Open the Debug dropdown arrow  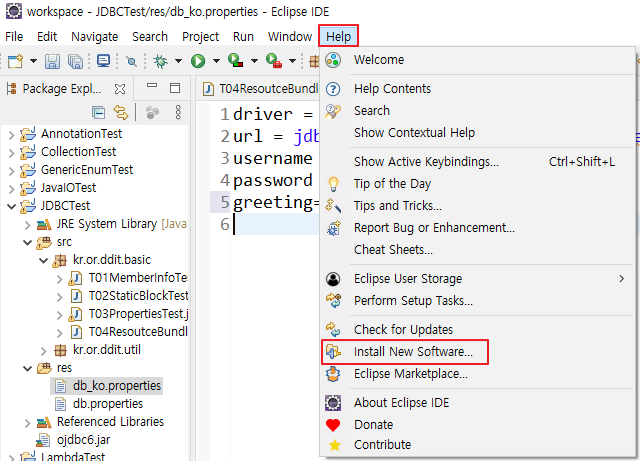(178, 61)
